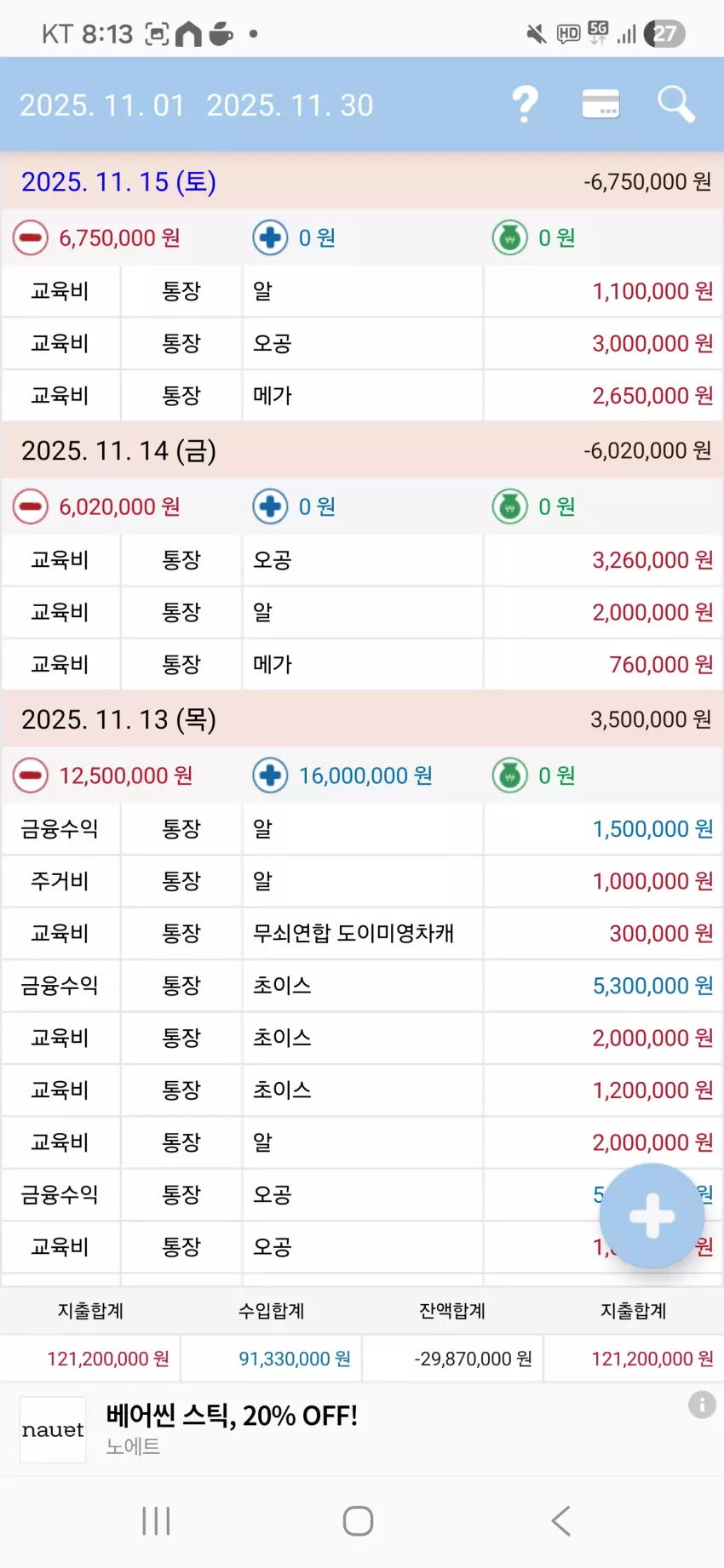The image size is (724, 1568).
Task: Tap blue plus icon showing 16,000,000 원
Action: [x=270, y=775]
